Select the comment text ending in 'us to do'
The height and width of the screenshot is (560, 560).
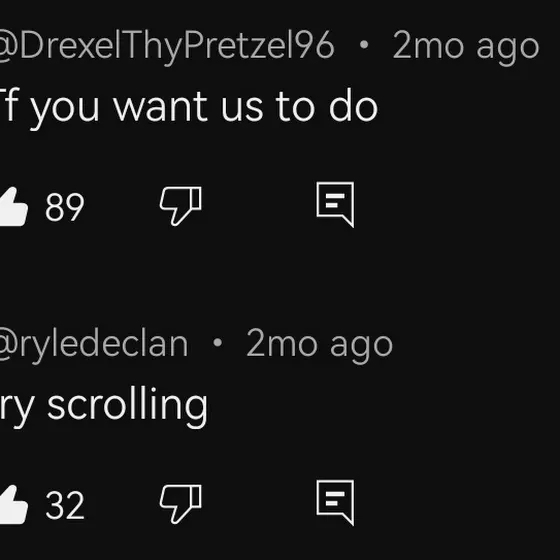coord(188,108)
